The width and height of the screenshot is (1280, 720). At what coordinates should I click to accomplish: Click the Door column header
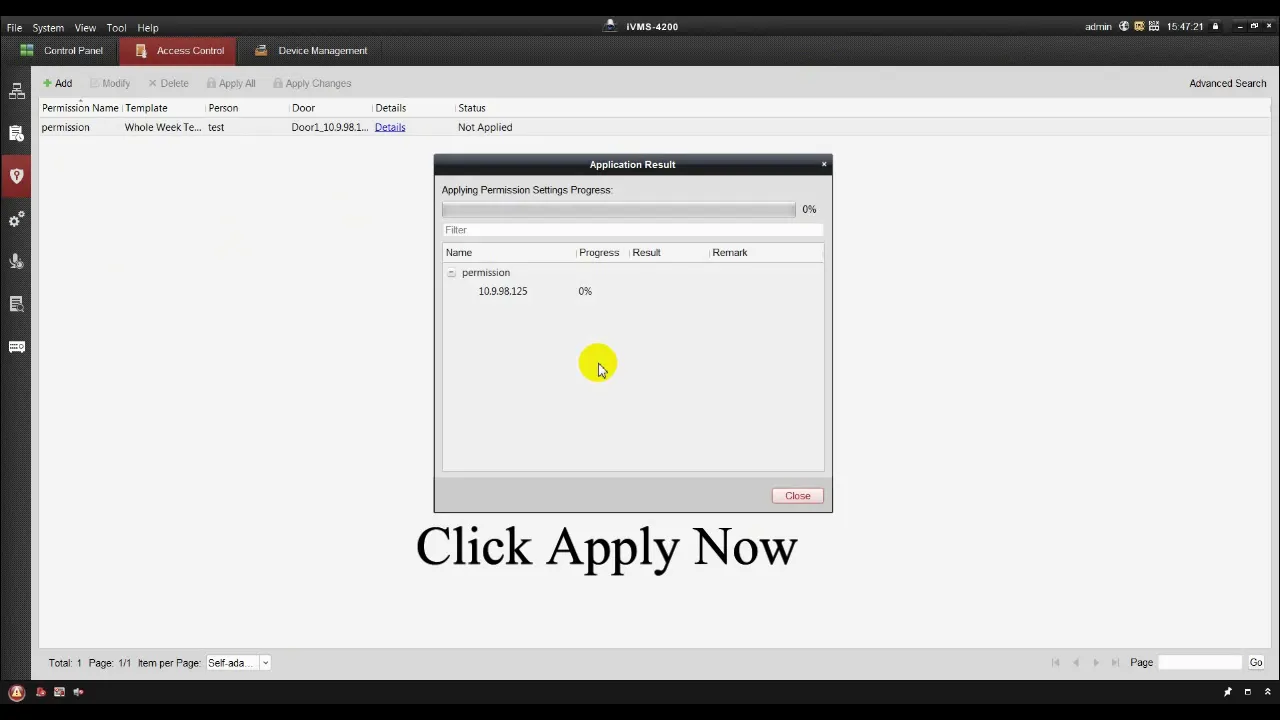[303, 108]
